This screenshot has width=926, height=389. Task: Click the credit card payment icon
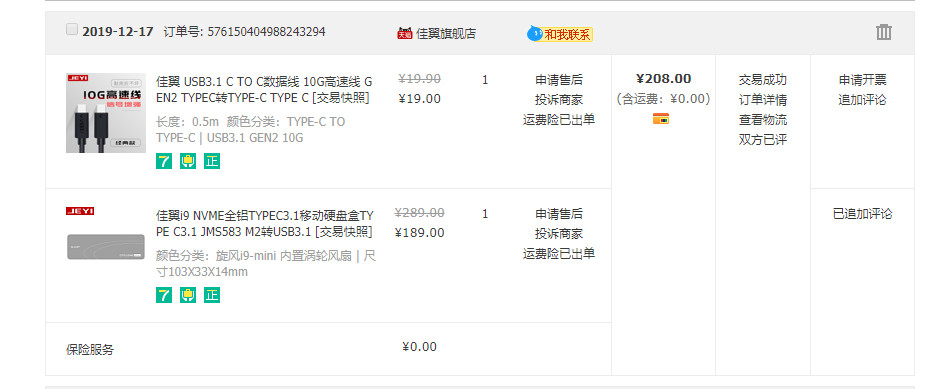click(x=661, y=119)
